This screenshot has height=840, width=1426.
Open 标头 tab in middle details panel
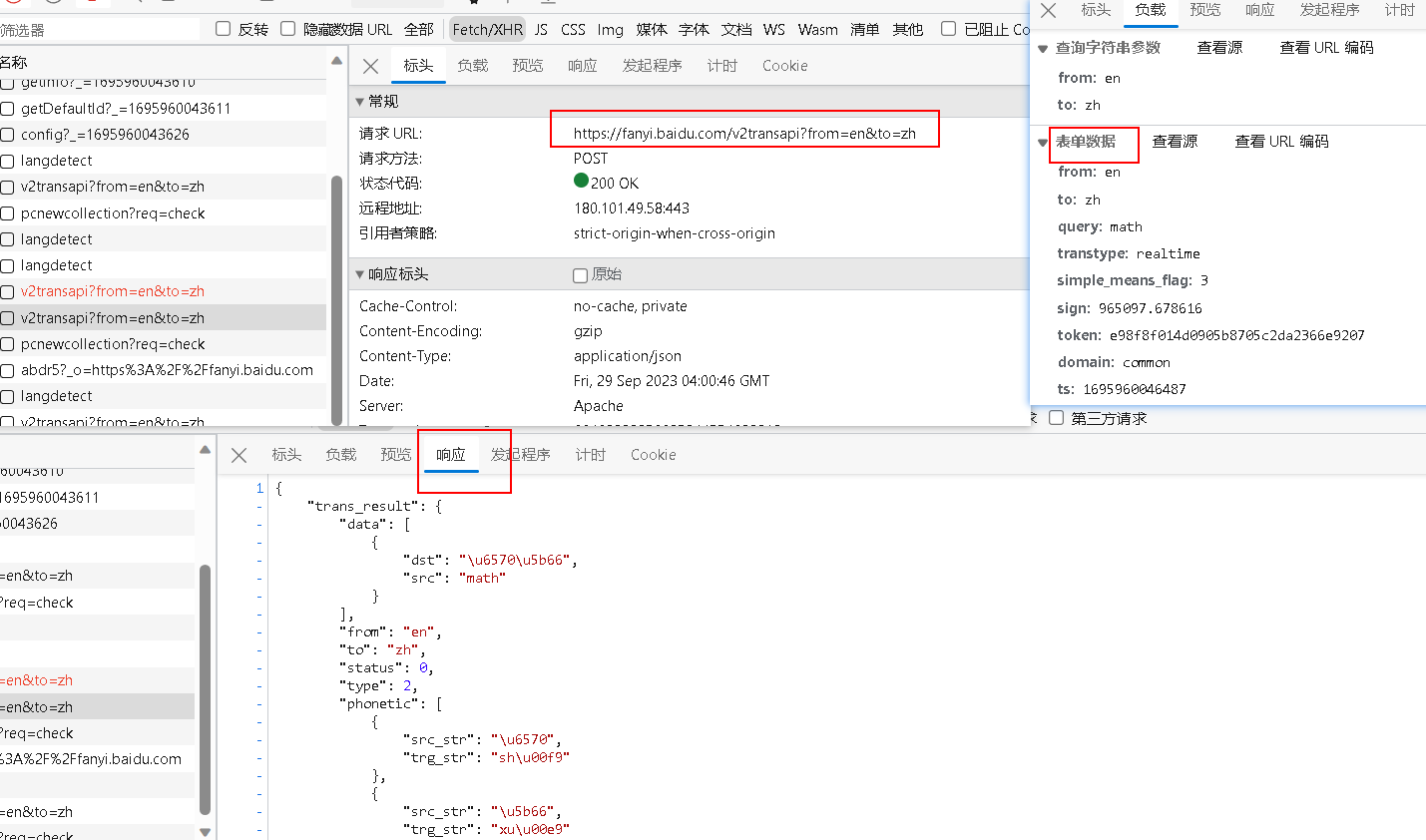(418, 66)
